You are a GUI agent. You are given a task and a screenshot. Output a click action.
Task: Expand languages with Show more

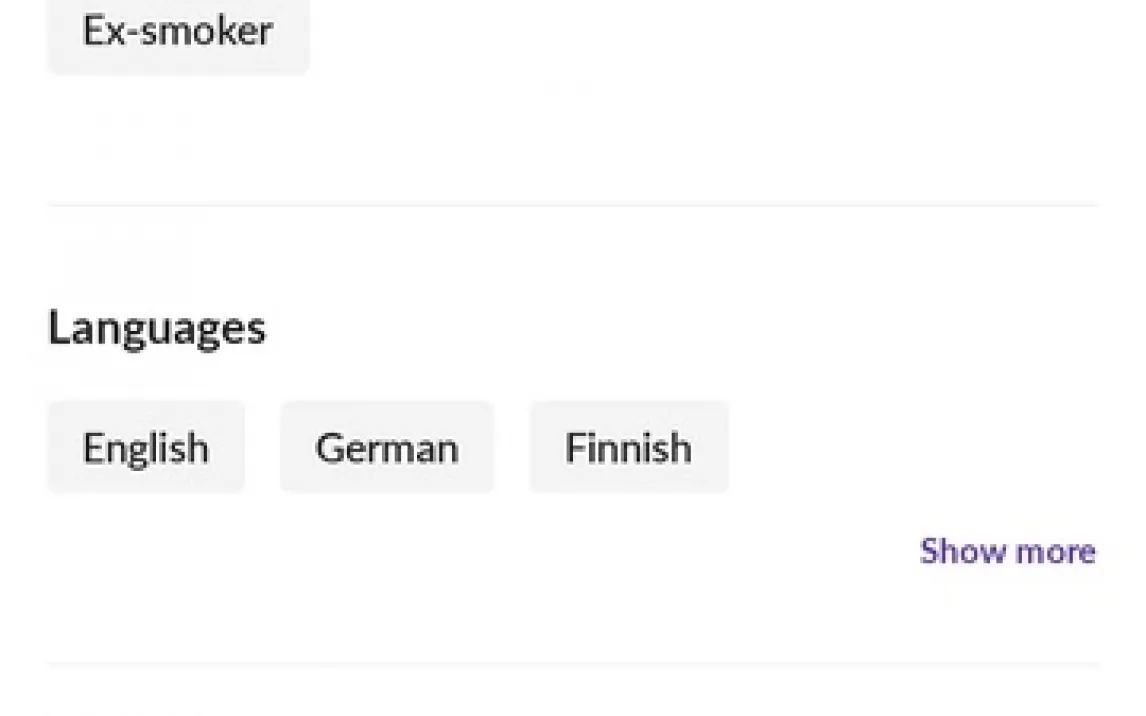pos(1007,551)
